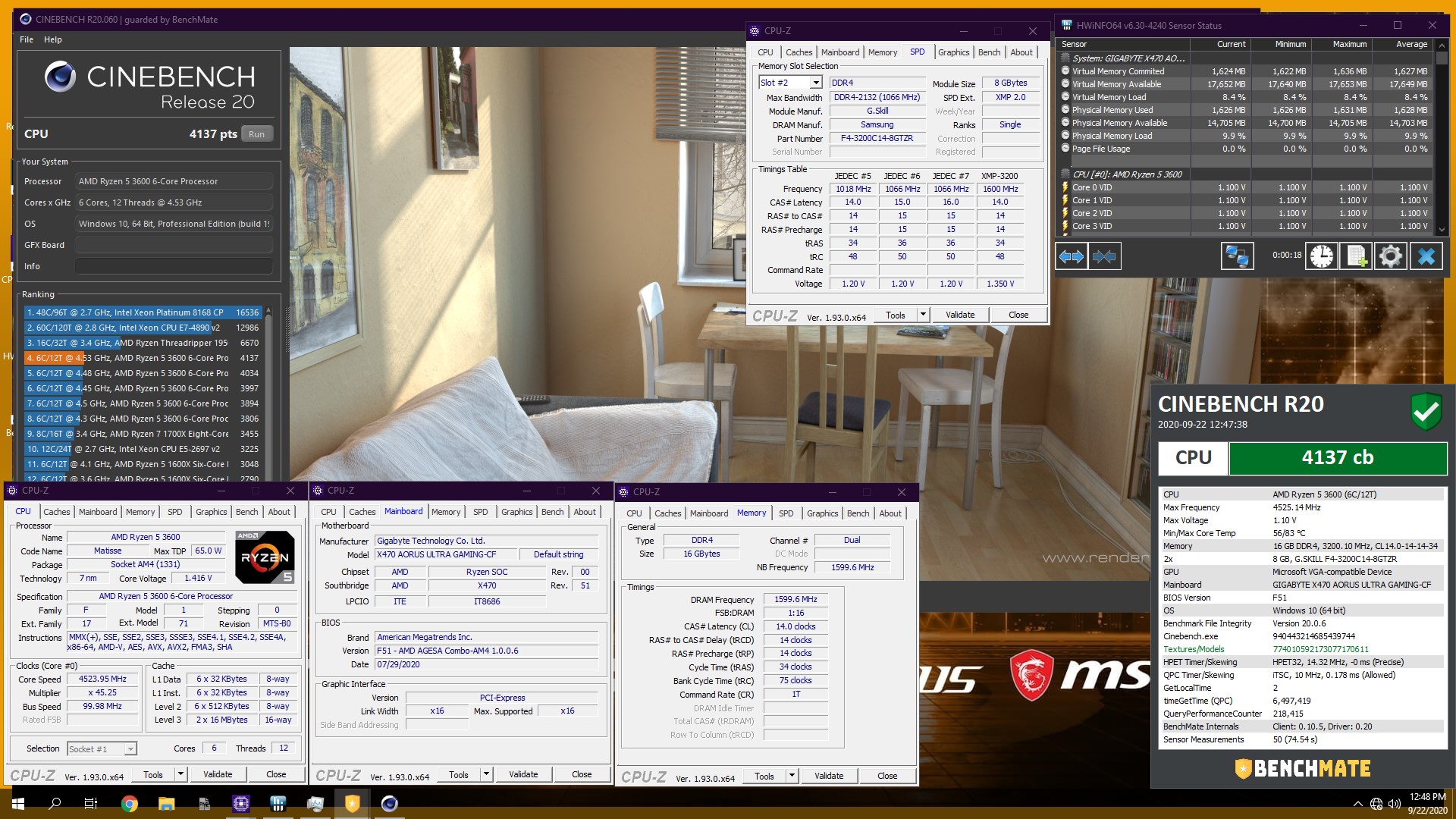Open Task View on taskbar

point(91,804)
